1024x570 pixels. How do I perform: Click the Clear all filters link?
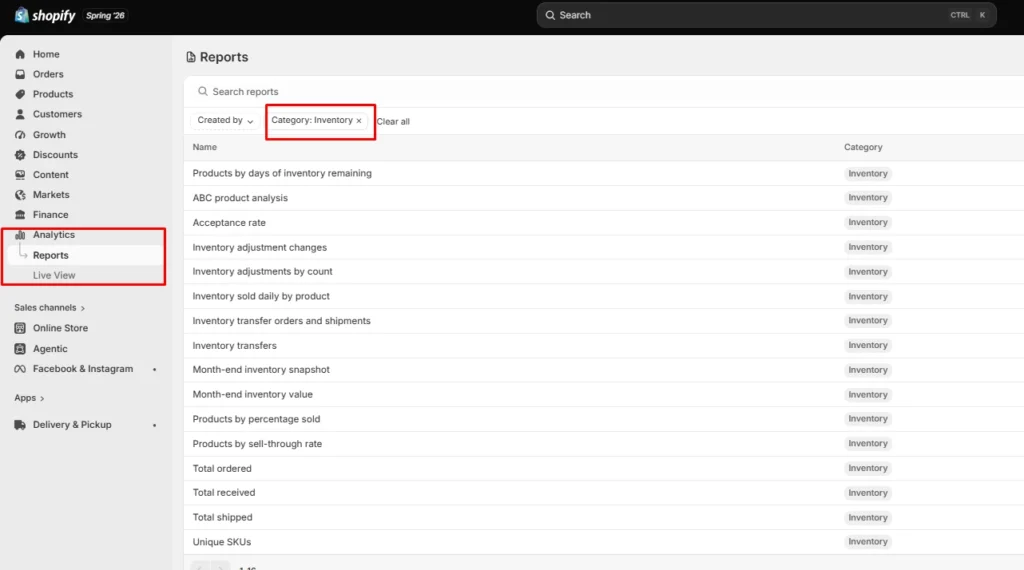coord(393,121)
